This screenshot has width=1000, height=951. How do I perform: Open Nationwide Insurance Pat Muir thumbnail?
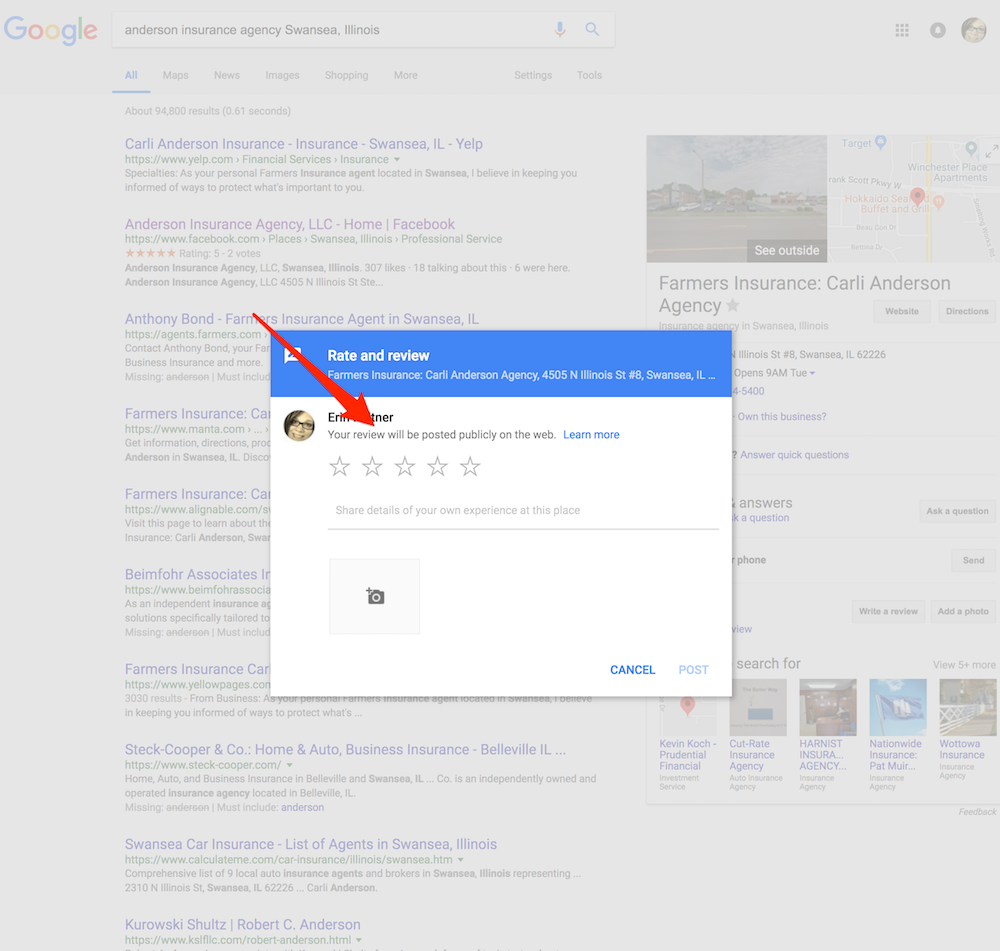pos(898,707)
